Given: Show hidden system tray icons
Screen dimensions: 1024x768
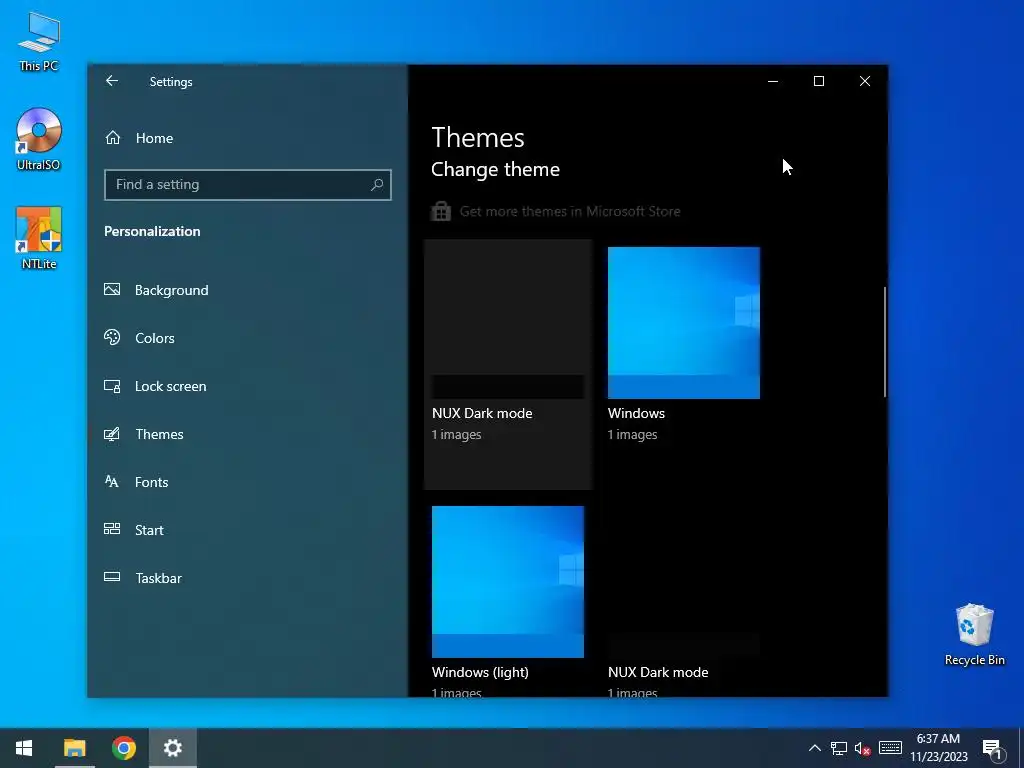Looking at the screenshot, I should (814, 748).
